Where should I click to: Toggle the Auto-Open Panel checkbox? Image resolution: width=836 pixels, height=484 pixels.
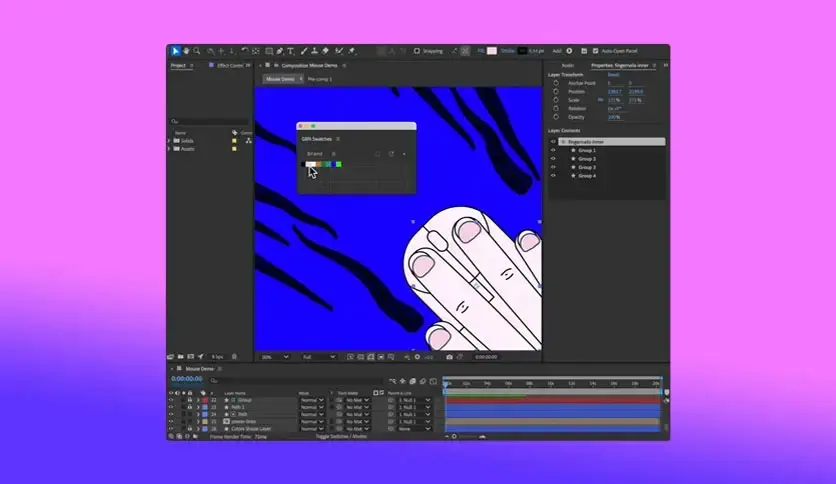click(x=596, y=51)
